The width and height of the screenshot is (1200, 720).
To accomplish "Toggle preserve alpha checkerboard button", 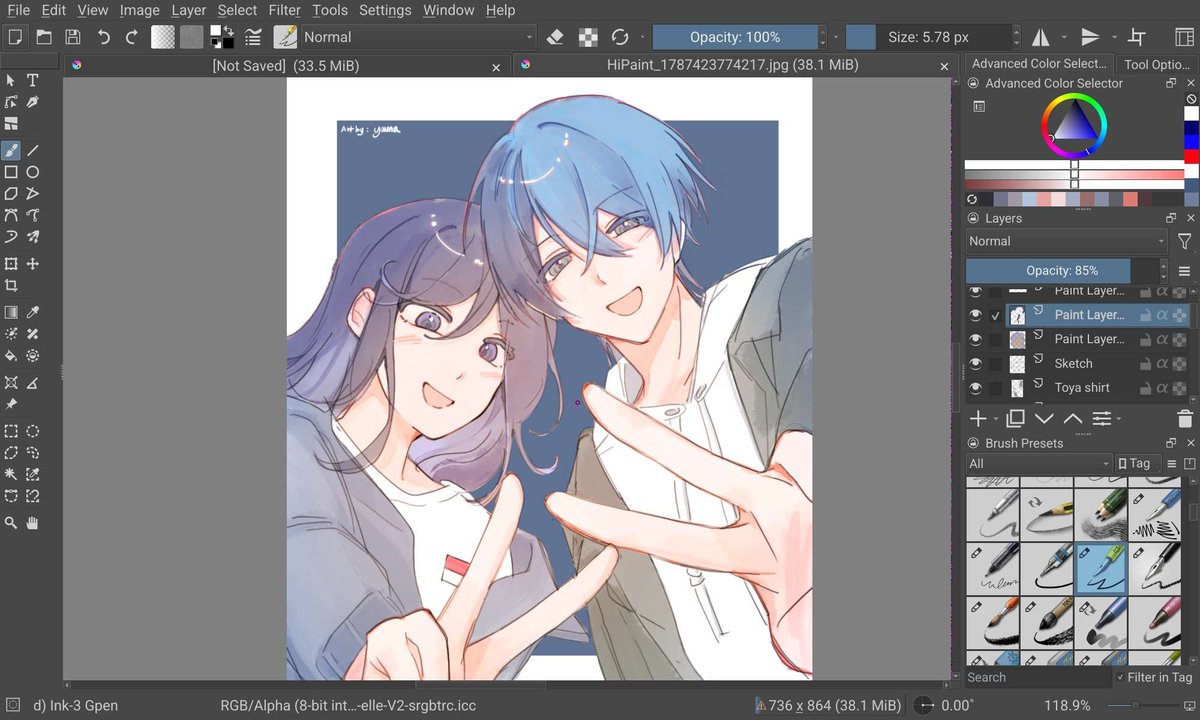I will click(x=589, y=37).
